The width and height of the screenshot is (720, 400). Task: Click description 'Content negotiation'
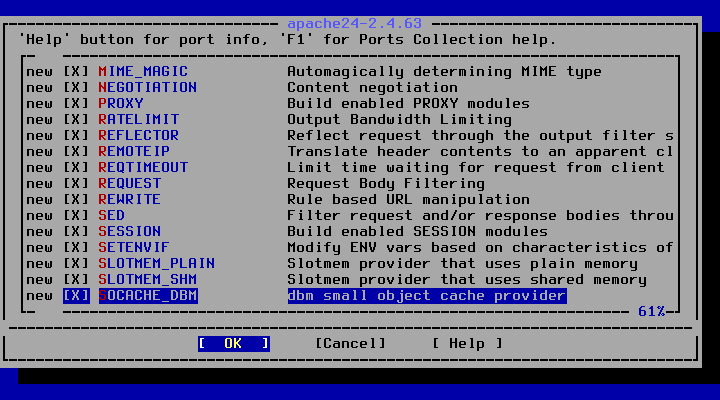[x=372, y=88]
